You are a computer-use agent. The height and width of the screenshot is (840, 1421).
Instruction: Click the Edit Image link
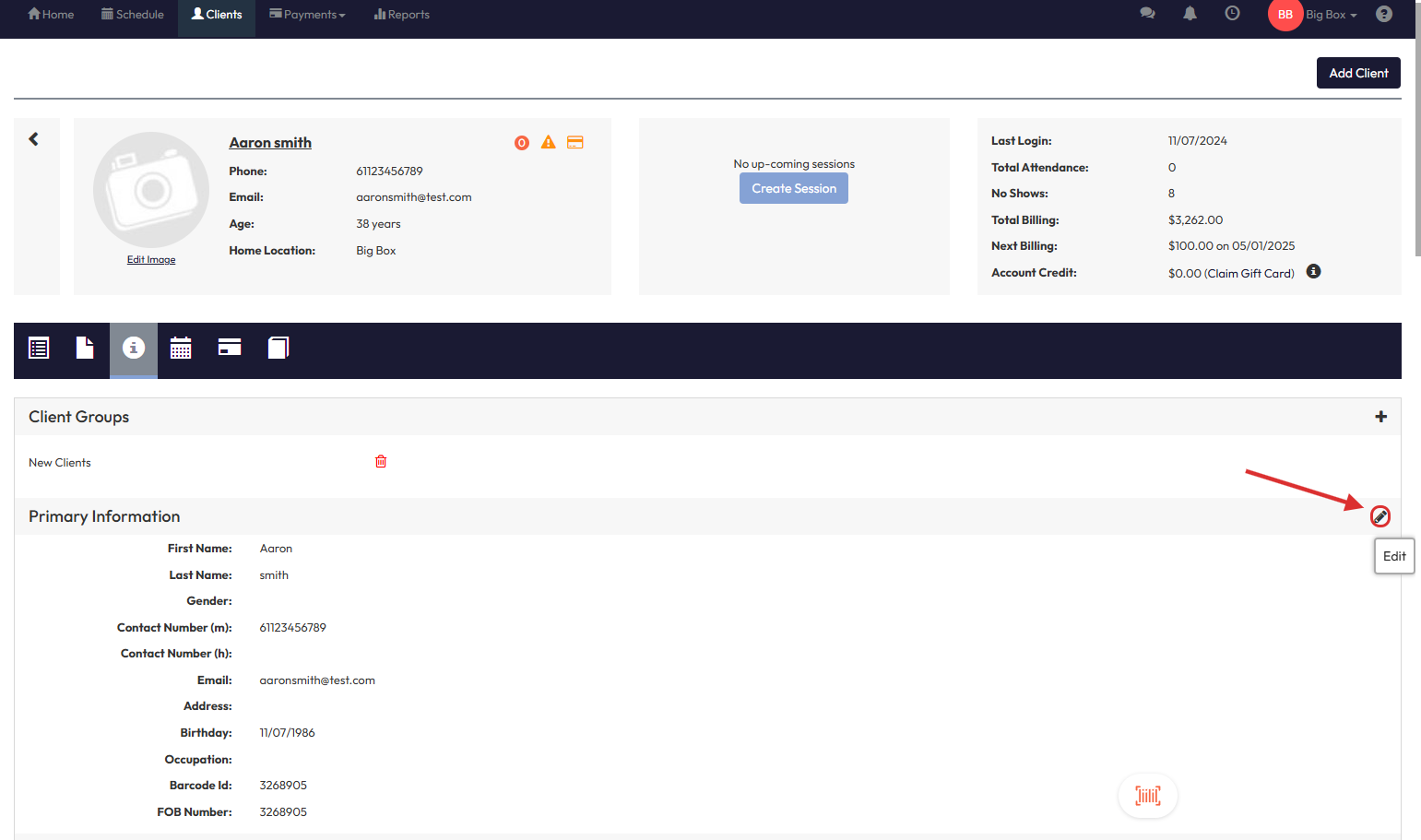tap(151, 260)
